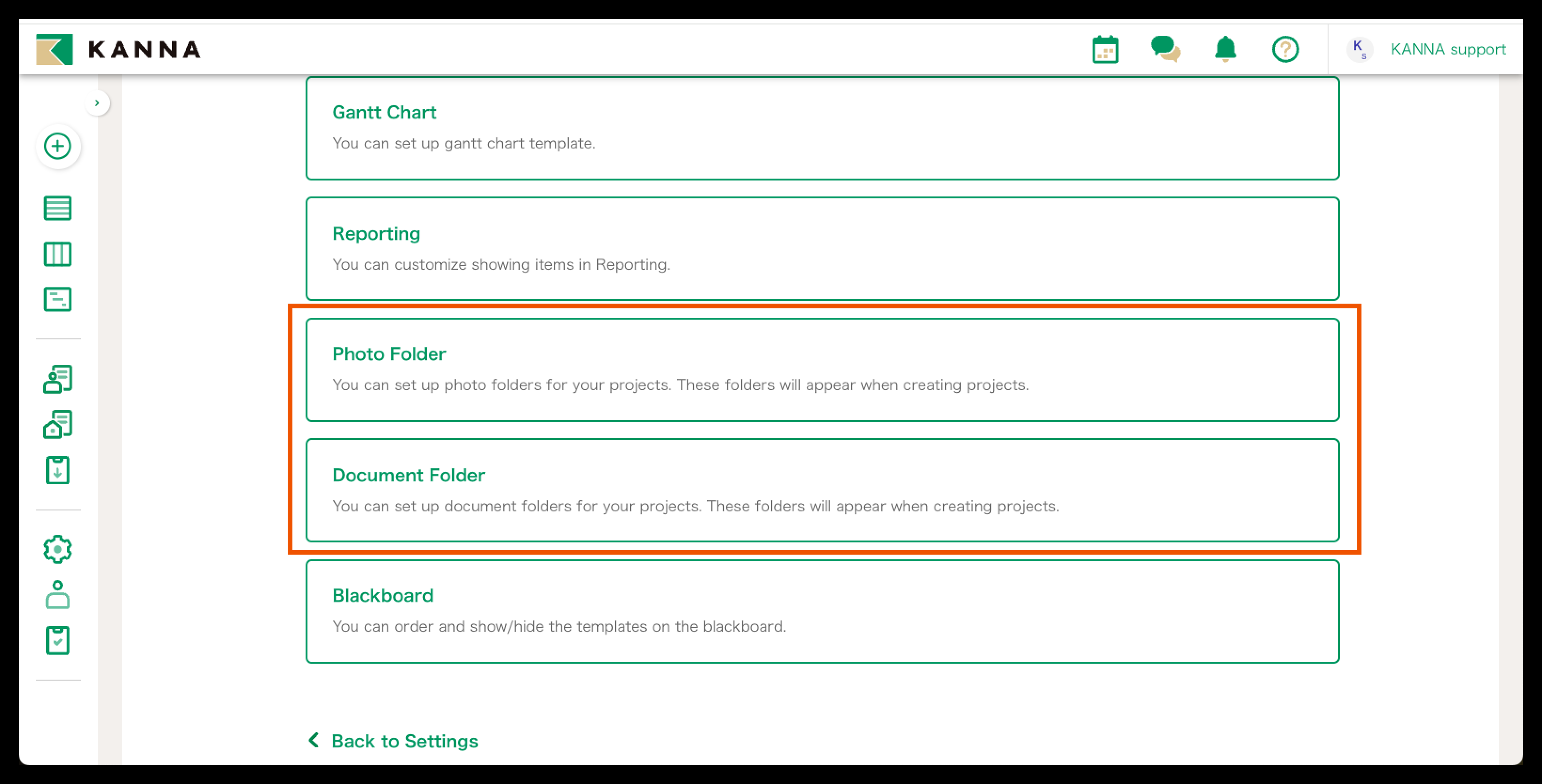Click the plus create button in sidebar
1542x784 pixels.
click(58, 147)
